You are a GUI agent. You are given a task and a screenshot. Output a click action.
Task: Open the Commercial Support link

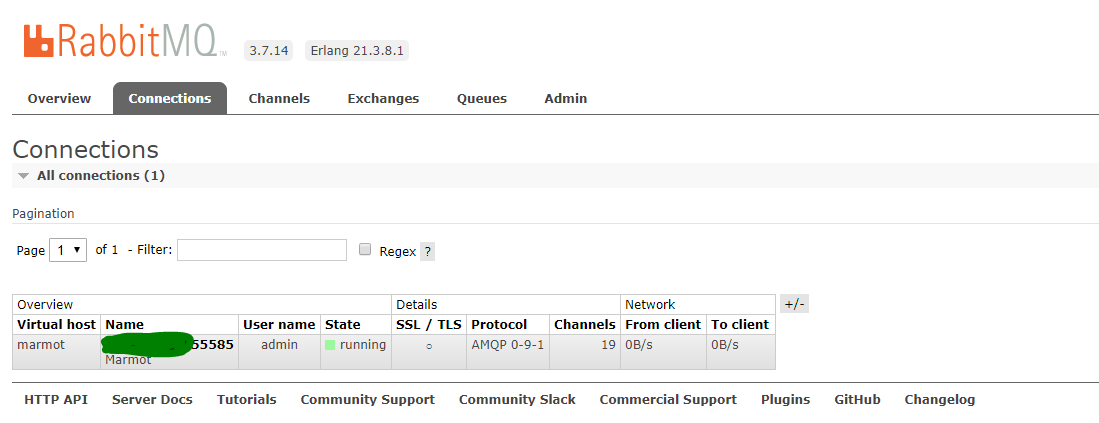(x=668, y=400)
